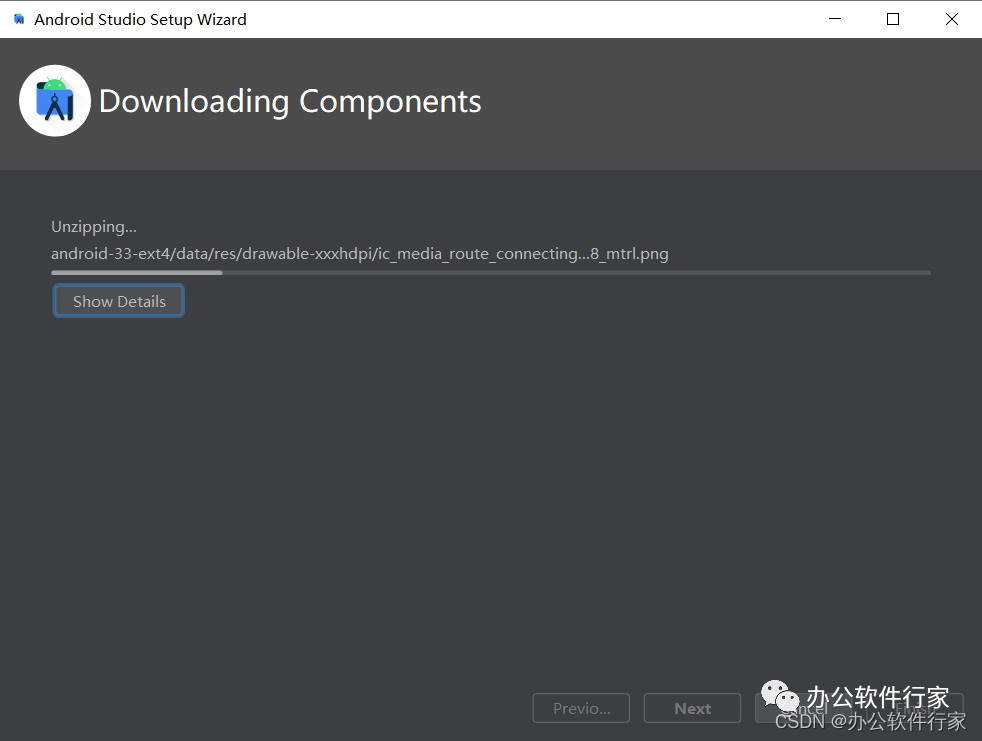Close the Android Studio Setup Wizard

click(952, 19)
